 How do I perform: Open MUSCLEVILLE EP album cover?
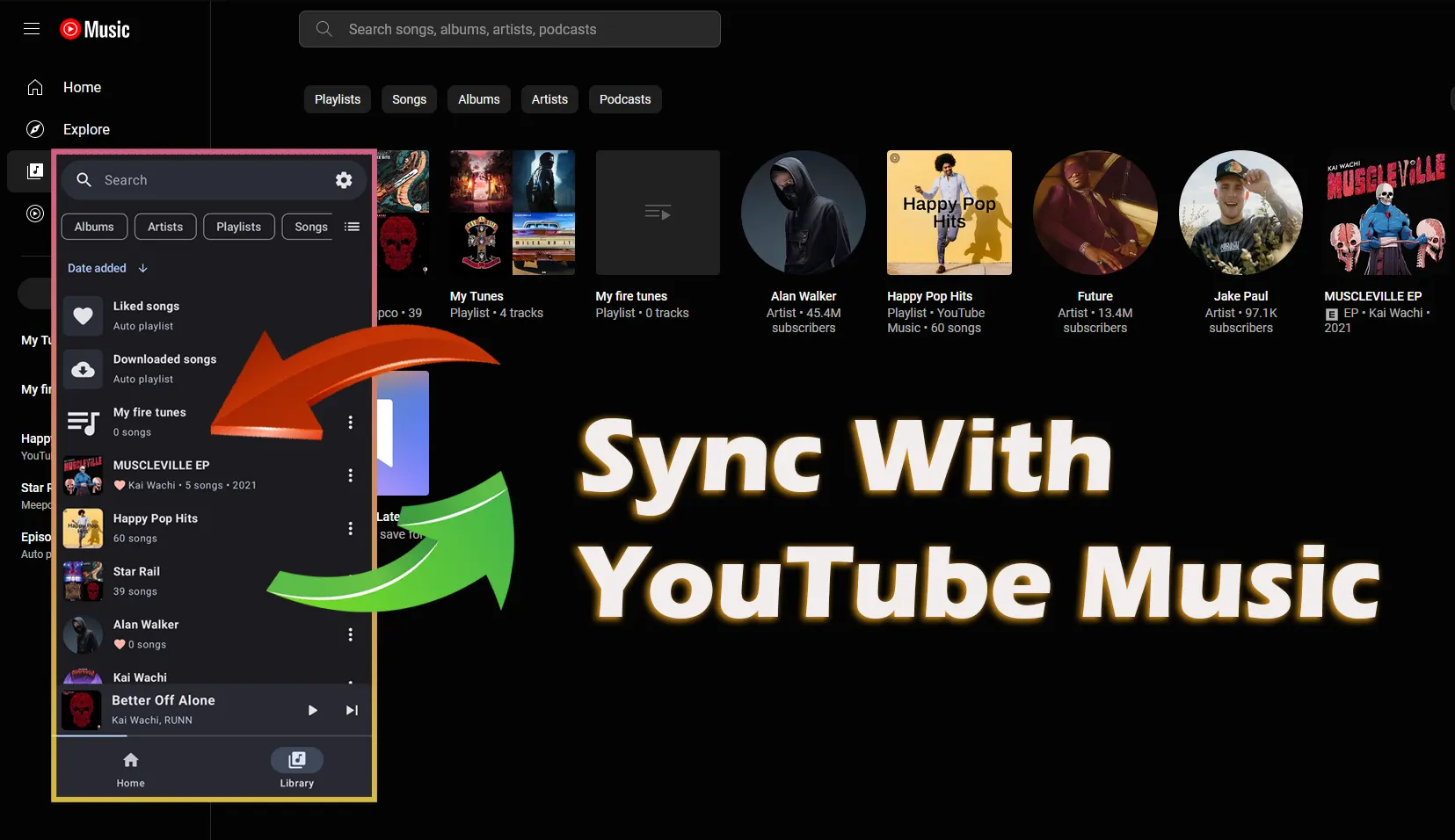tap(1386, 213)
